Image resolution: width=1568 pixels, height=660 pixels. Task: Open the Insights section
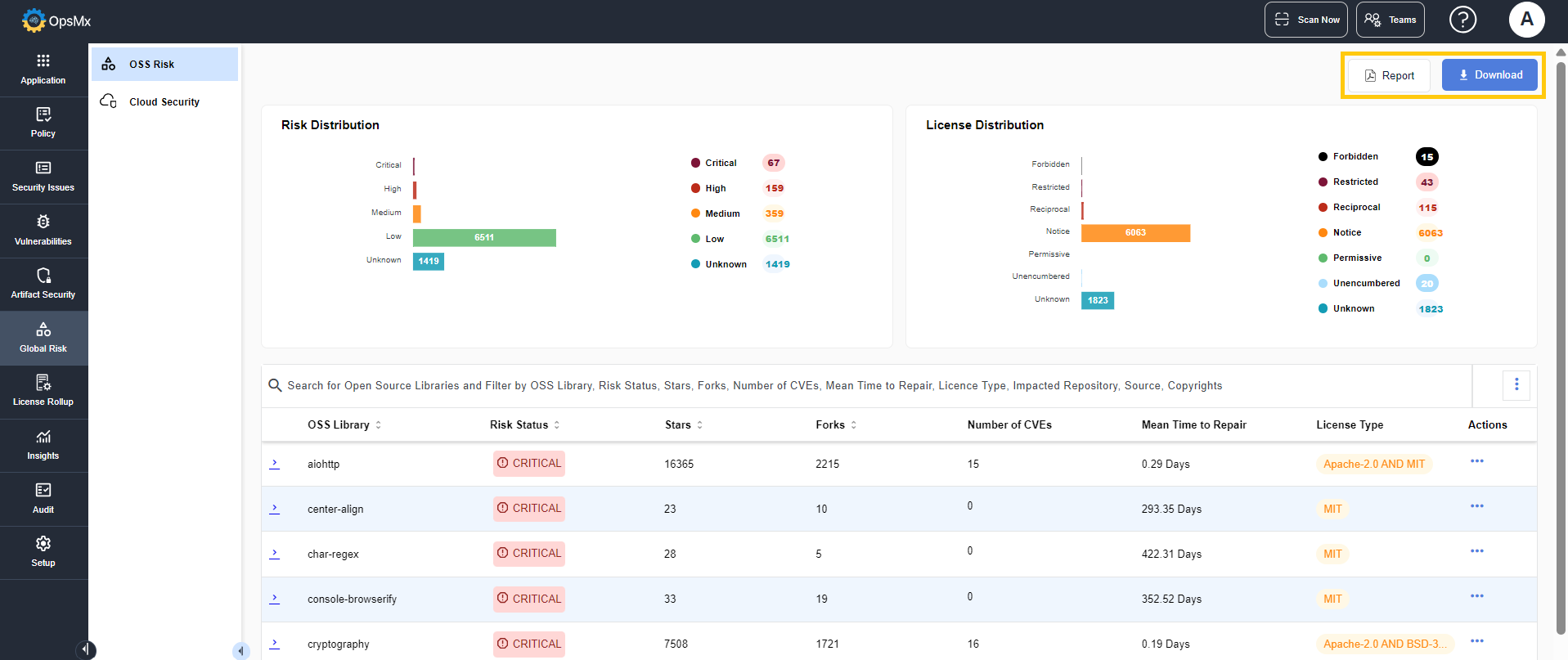click(x=43, y=445)
